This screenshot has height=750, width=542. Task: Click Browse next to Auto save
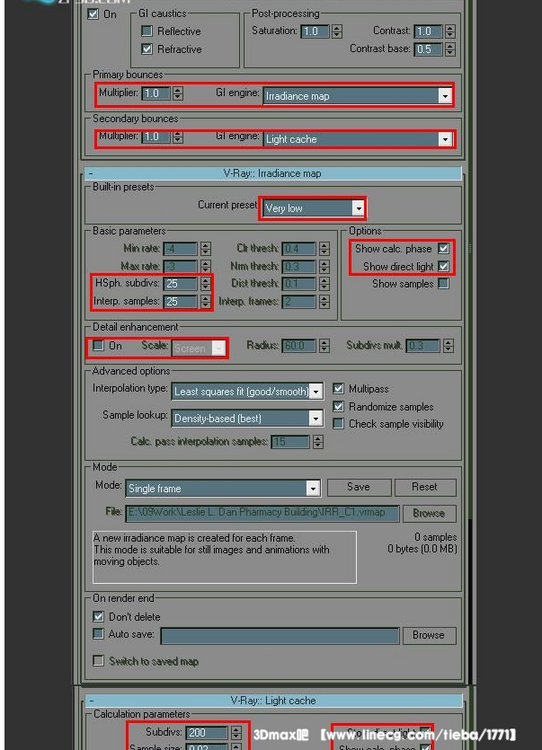(x=429, y=635)
